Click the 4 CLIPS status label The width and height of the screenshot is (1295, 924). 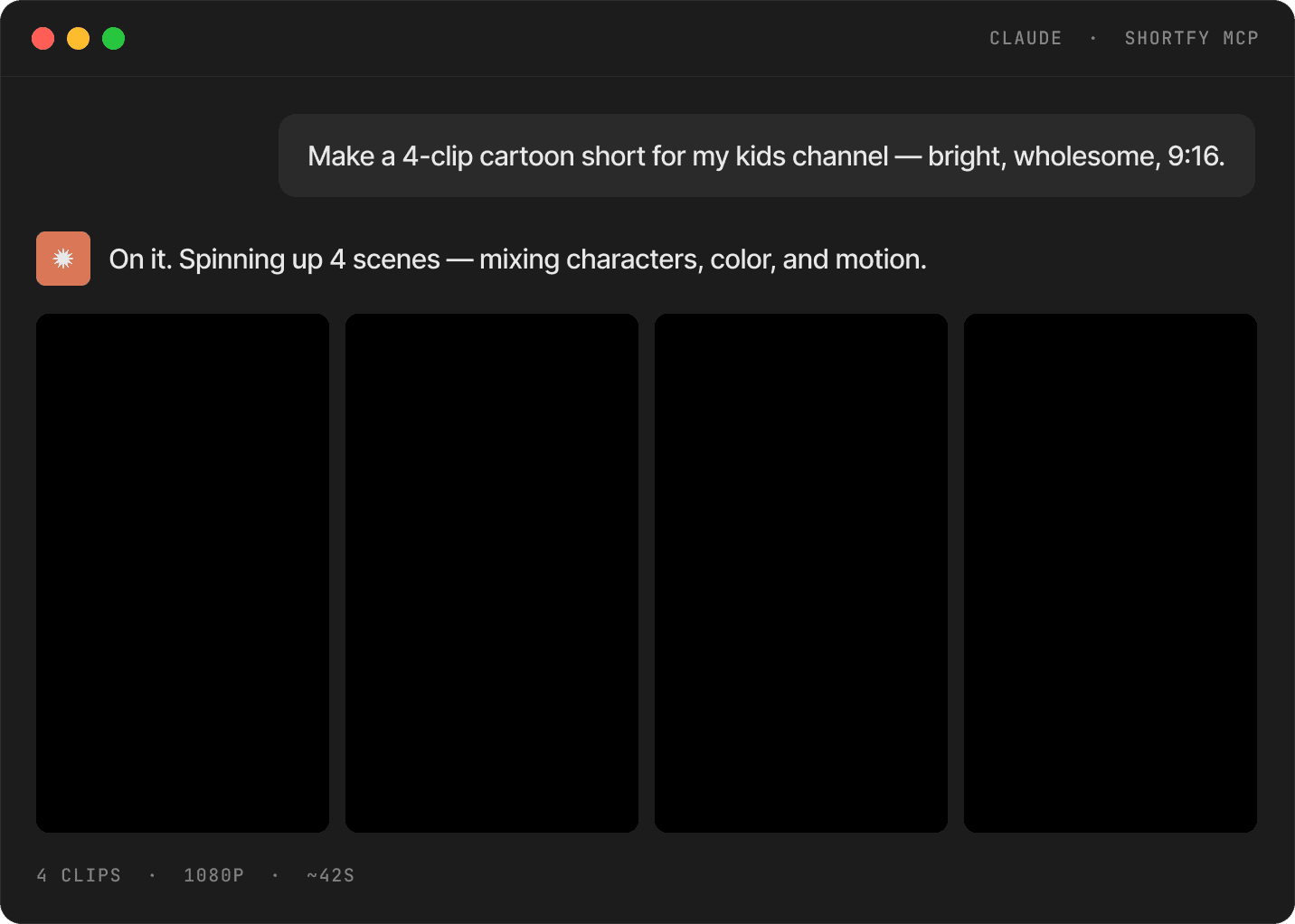[79, 875]
